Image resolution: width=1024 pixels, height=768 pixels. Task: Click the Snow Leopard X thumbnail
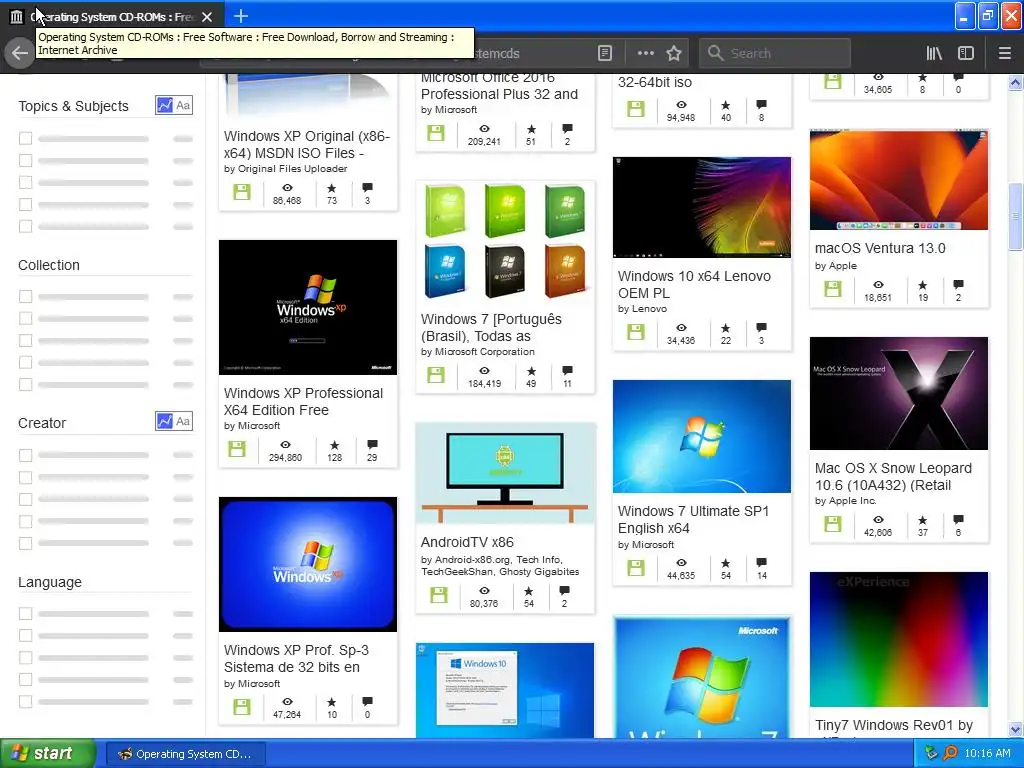tap(899, 393)
